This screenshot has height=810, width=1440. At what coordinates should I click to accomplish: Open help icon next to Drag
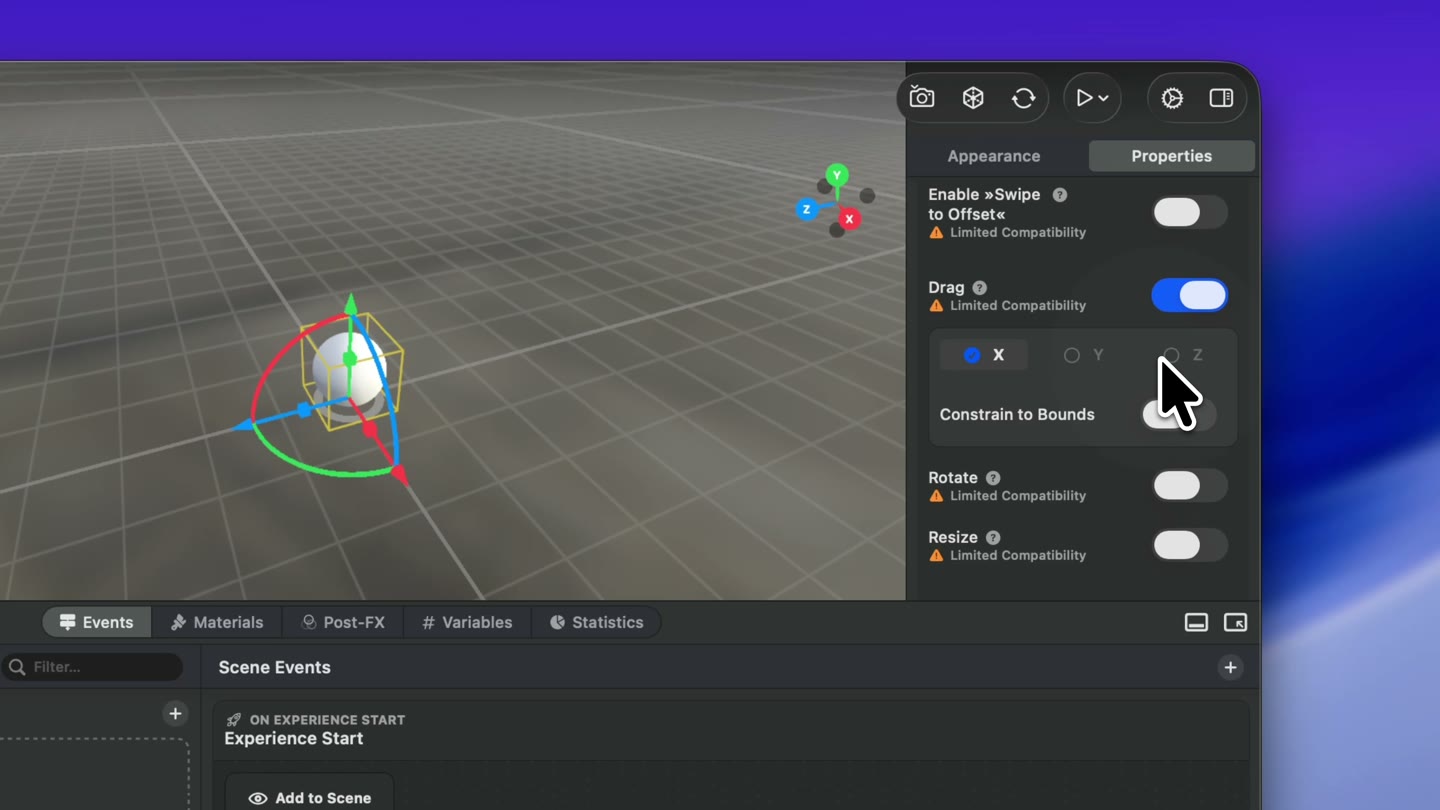tap(980, 288)
